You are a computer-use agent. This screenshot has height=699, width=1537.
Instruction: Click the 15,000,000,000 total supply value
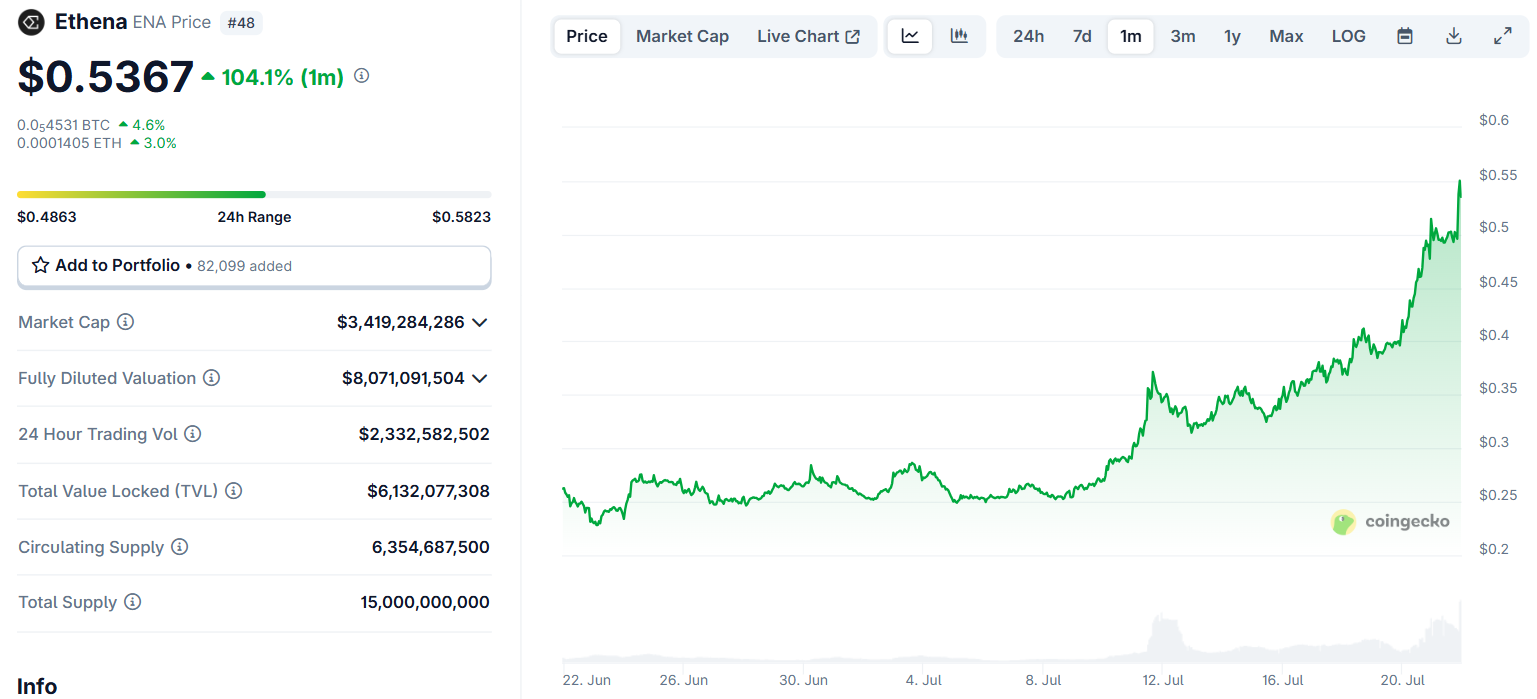click(x=425, y=602)
